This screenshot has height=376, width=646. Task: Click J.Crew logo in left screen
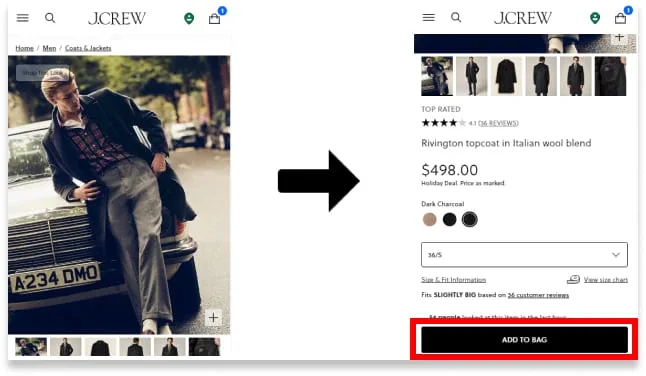(x=117, y=18)
